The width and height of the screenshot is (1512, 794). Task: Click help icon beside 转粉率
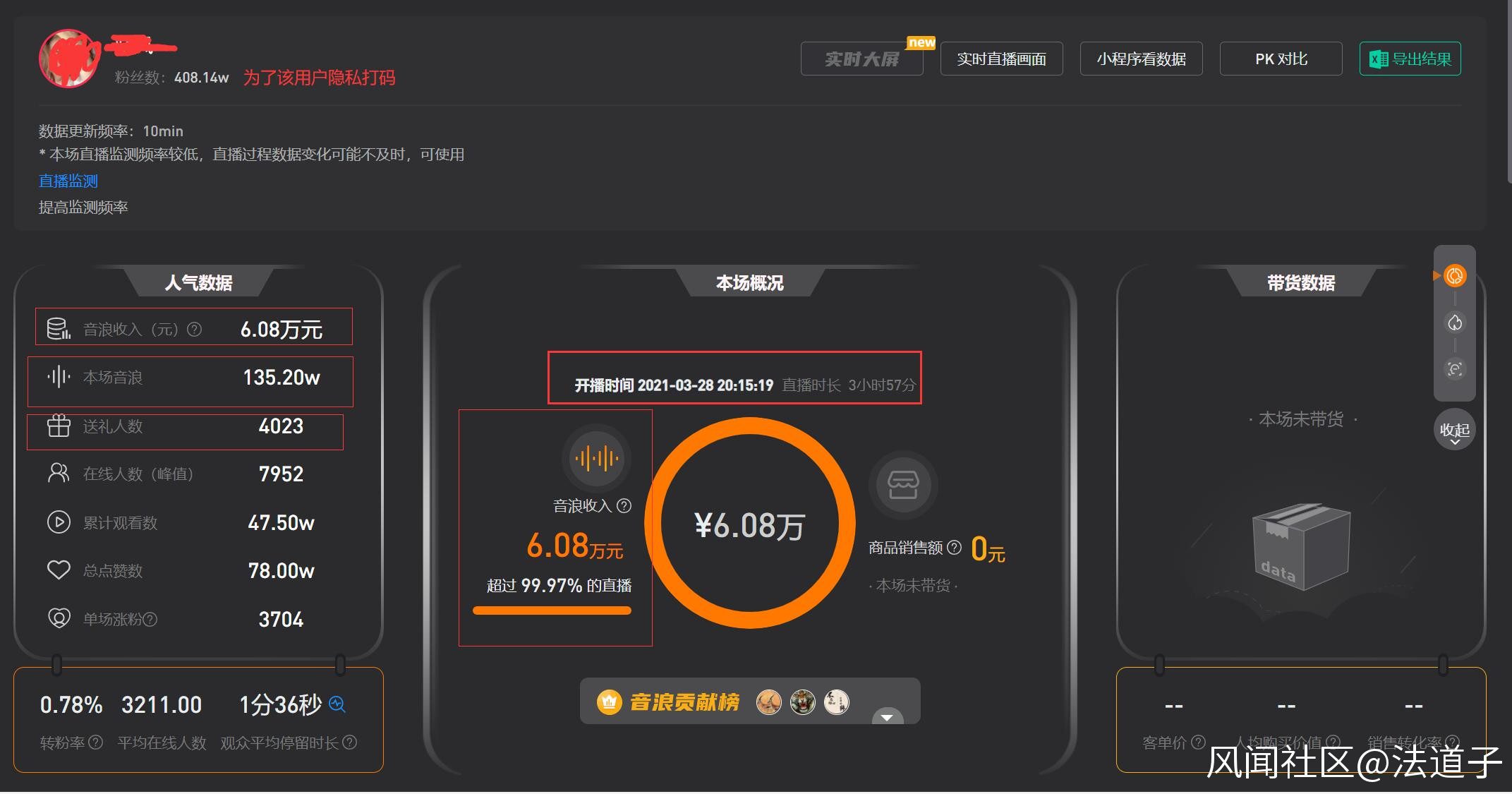[x=95, y=742]
